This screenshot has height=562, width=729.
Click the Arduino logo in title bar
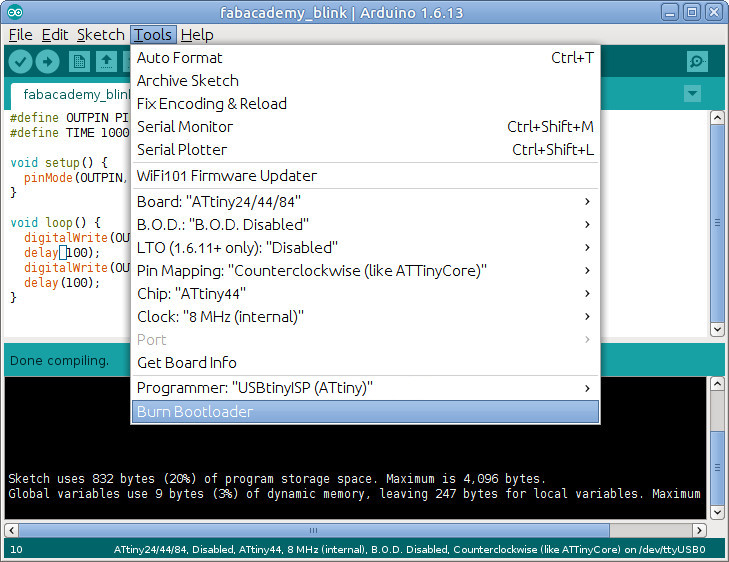coord(15,12)
